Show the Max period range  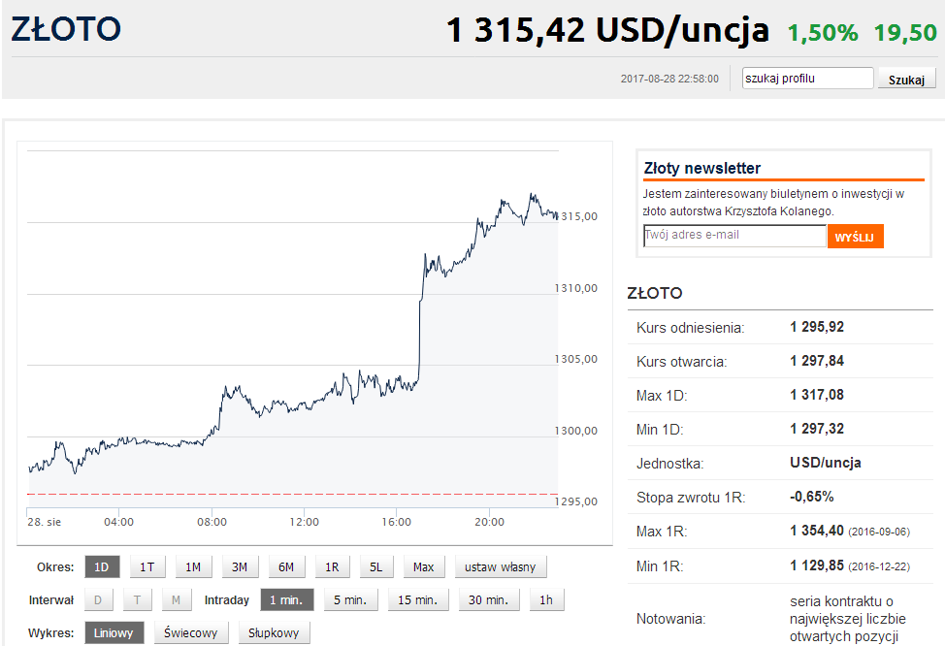[424, 567]
